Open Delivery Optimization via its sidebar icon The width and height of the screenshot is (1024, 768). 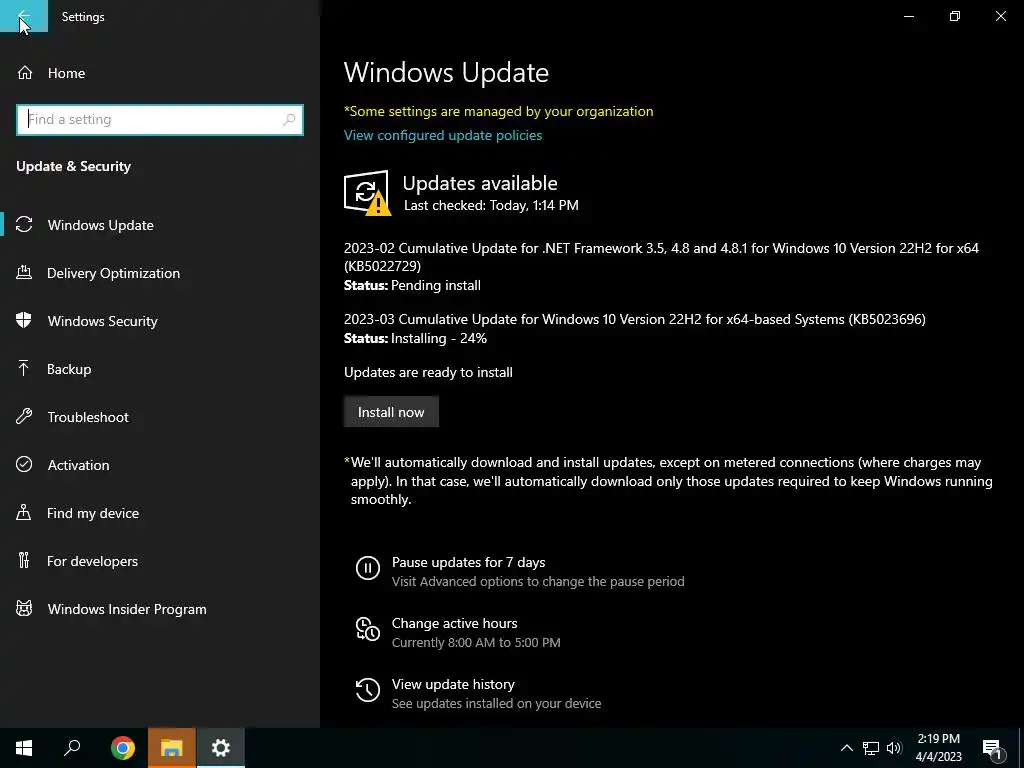tap(24, 273)
